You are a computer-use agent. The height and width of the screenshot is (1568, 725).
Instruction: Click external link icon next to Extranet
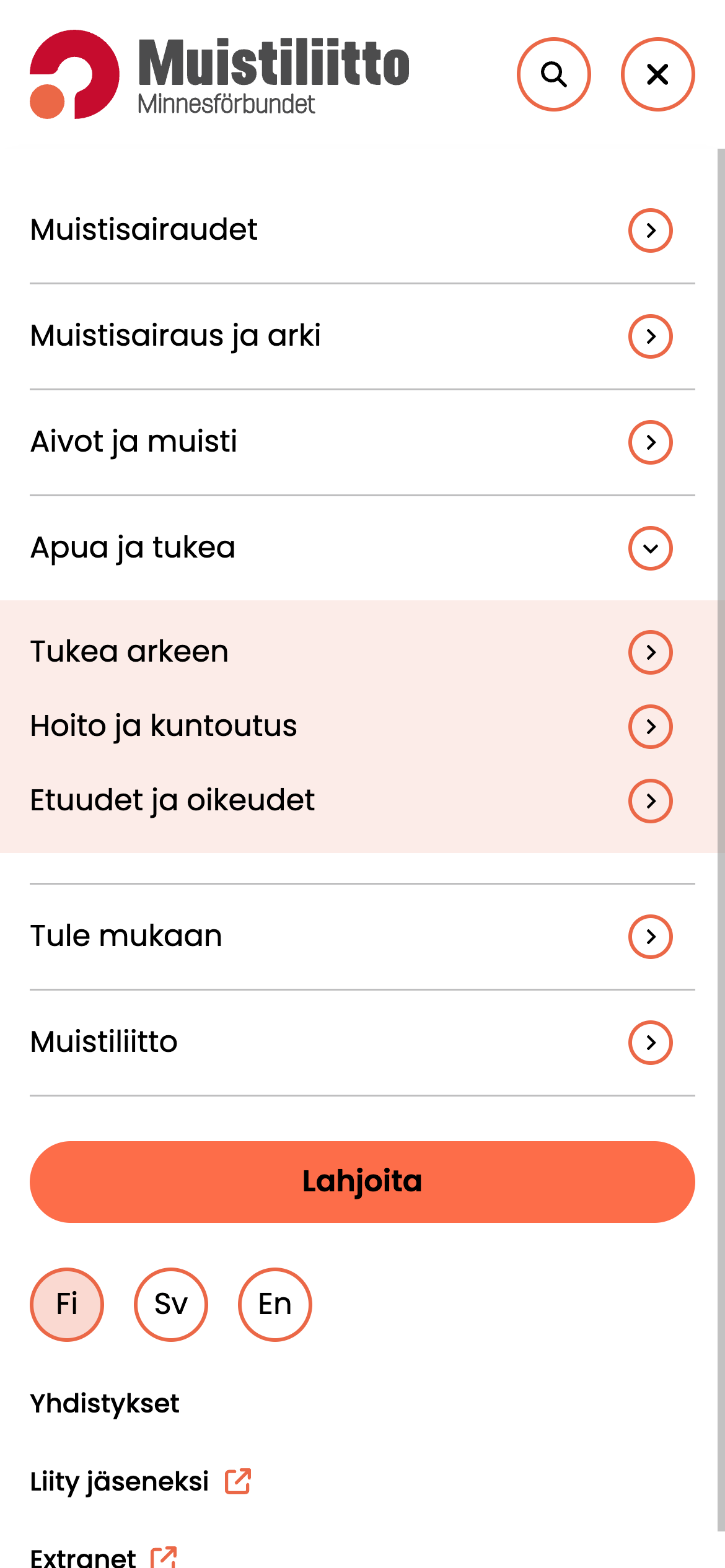click(x=164, y=1557)
